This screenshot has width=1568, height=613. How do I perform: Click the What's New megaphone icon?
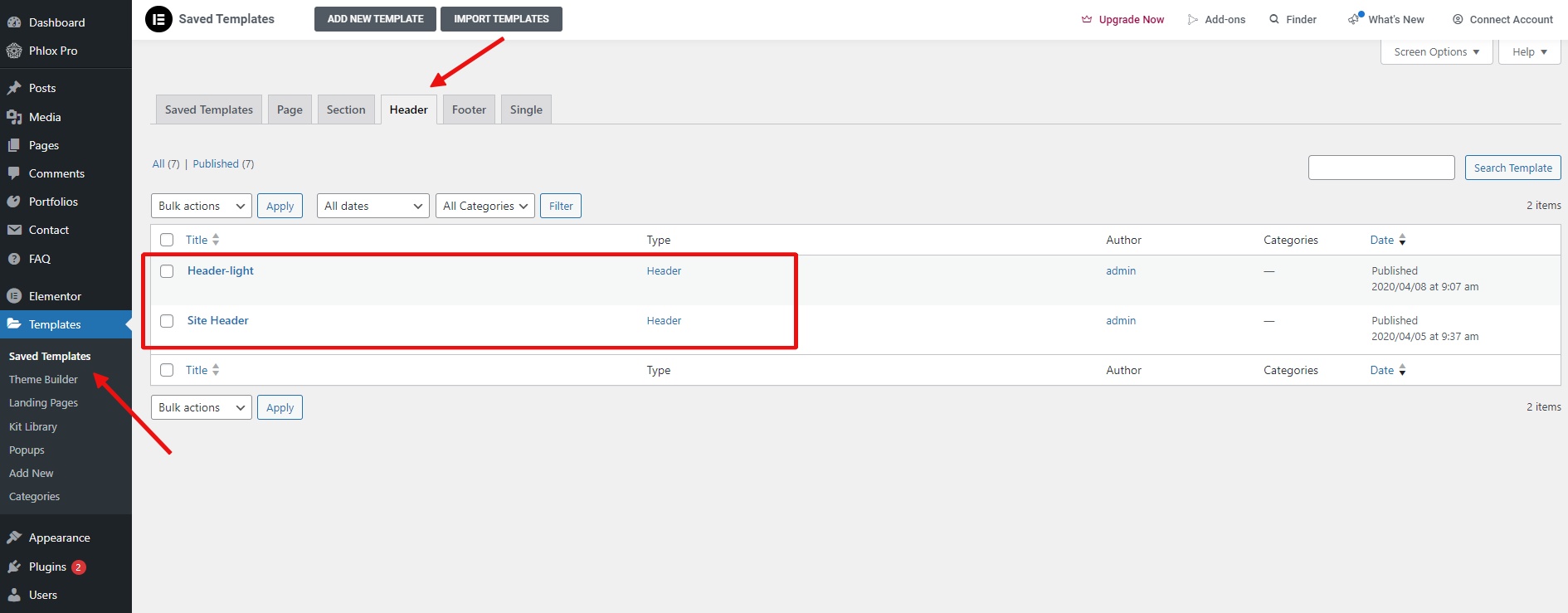click(1356, 18)
